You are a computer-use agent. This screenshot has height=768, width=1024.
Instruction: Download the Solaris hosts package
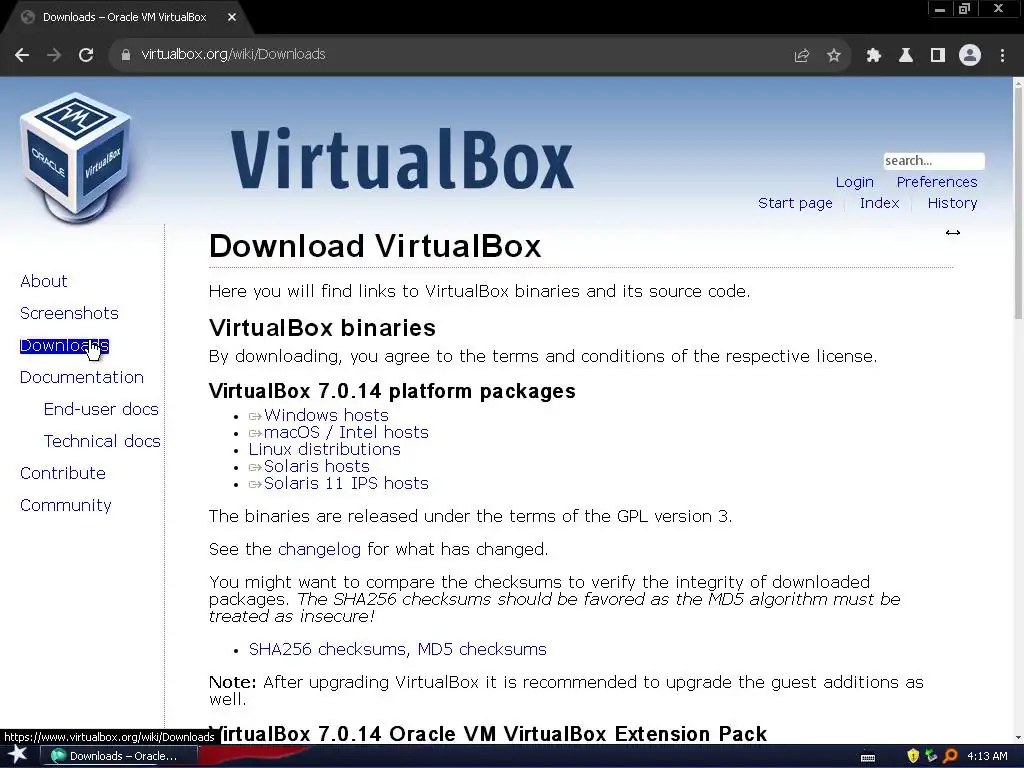pos(317,466)
